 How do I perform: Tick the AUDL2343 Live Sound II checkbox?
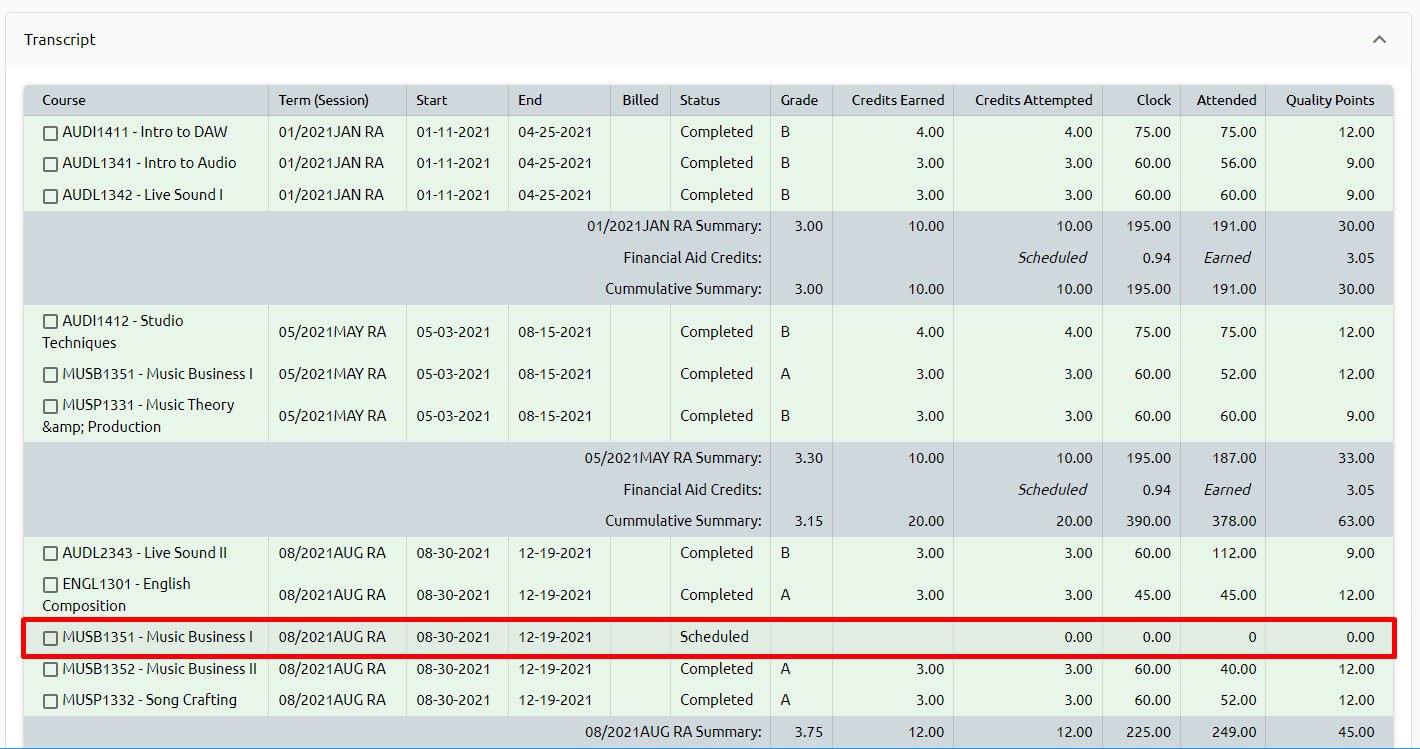pyautogui.click(x=50, y=554)
